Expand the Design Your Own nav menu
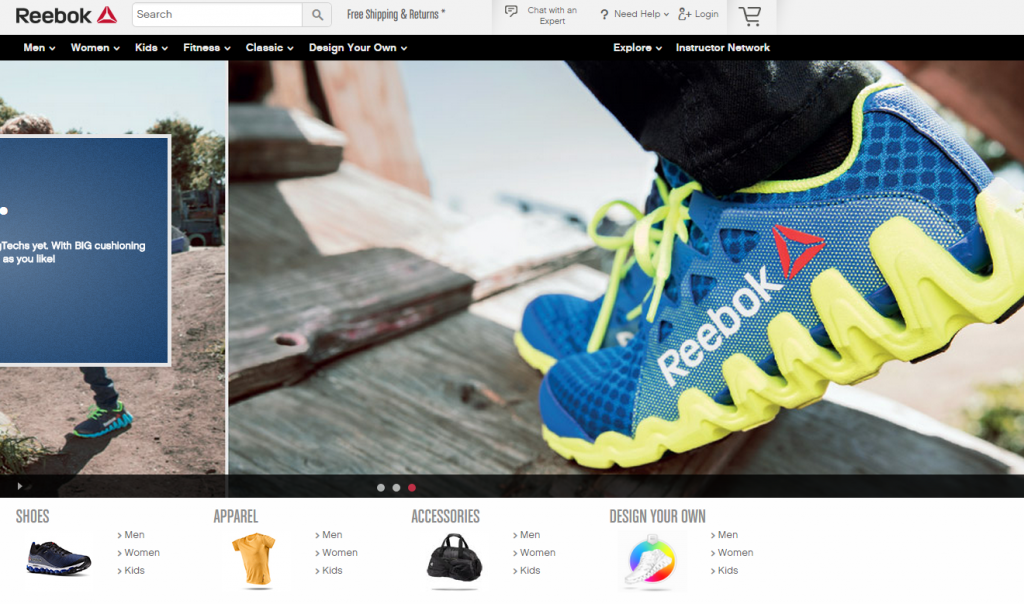This screenshot has height=604, width=1024. (358, 48)
